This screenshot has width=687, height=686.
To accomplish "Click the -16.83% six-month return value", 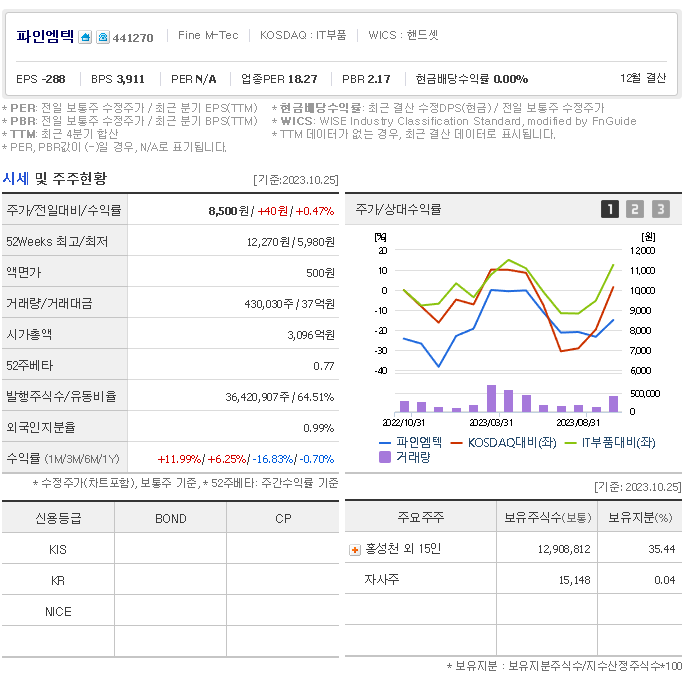I will 273,459.
